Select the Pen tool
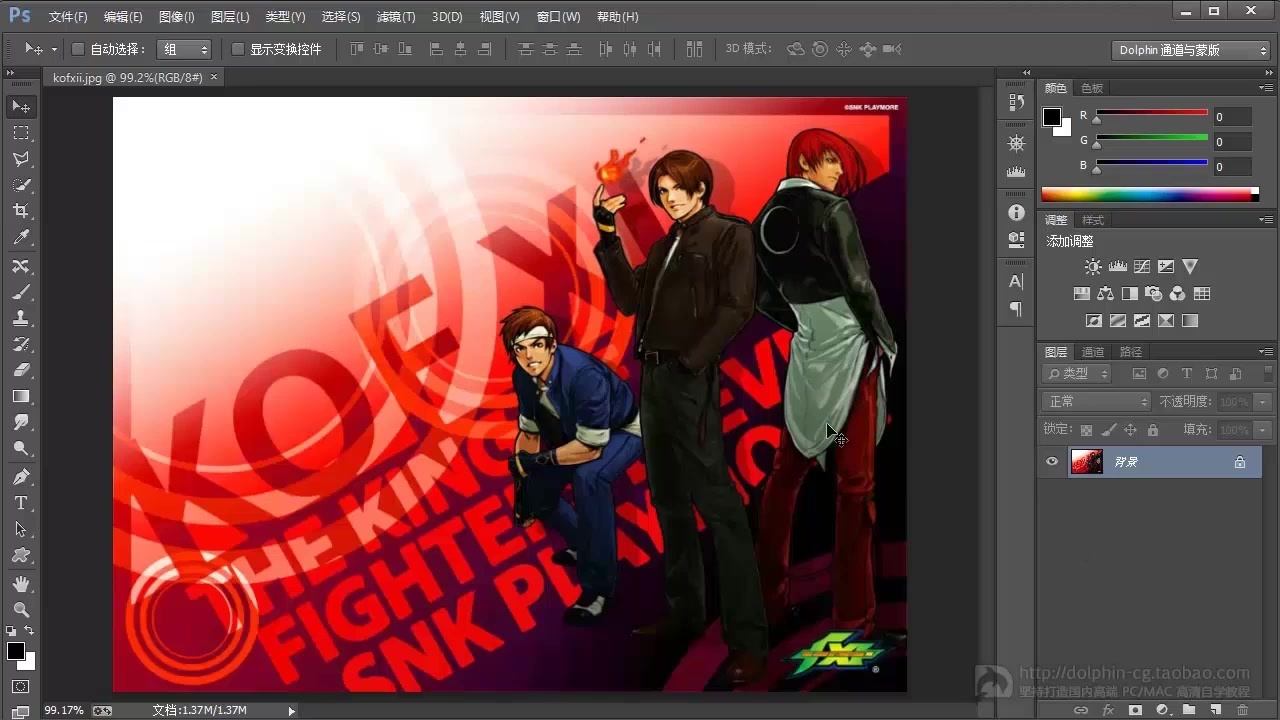 [21, 477]
